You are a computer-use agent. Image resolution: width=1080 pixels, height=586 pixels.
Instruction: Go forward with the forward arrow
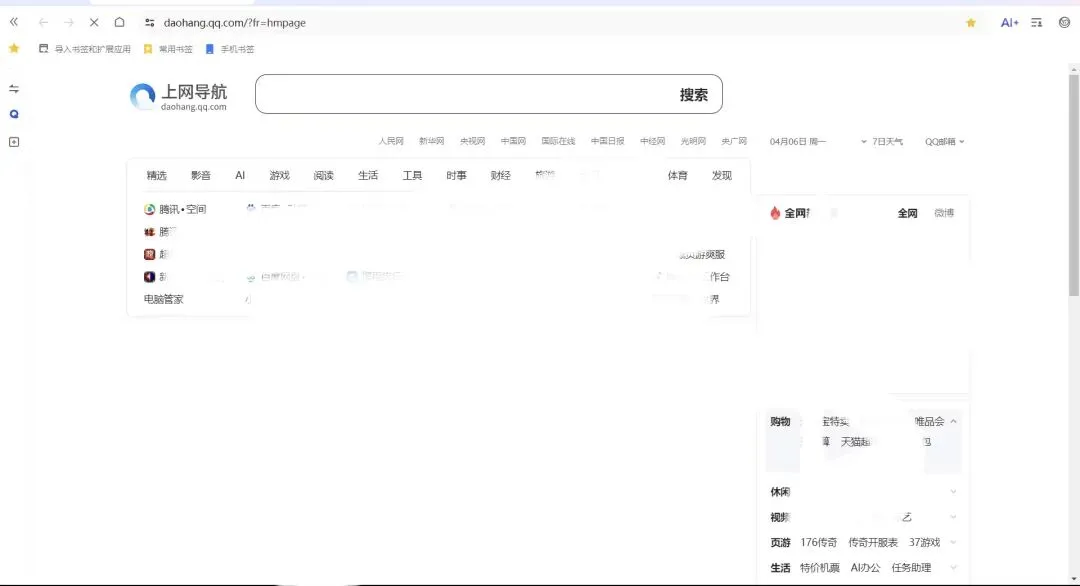point(69,23)
